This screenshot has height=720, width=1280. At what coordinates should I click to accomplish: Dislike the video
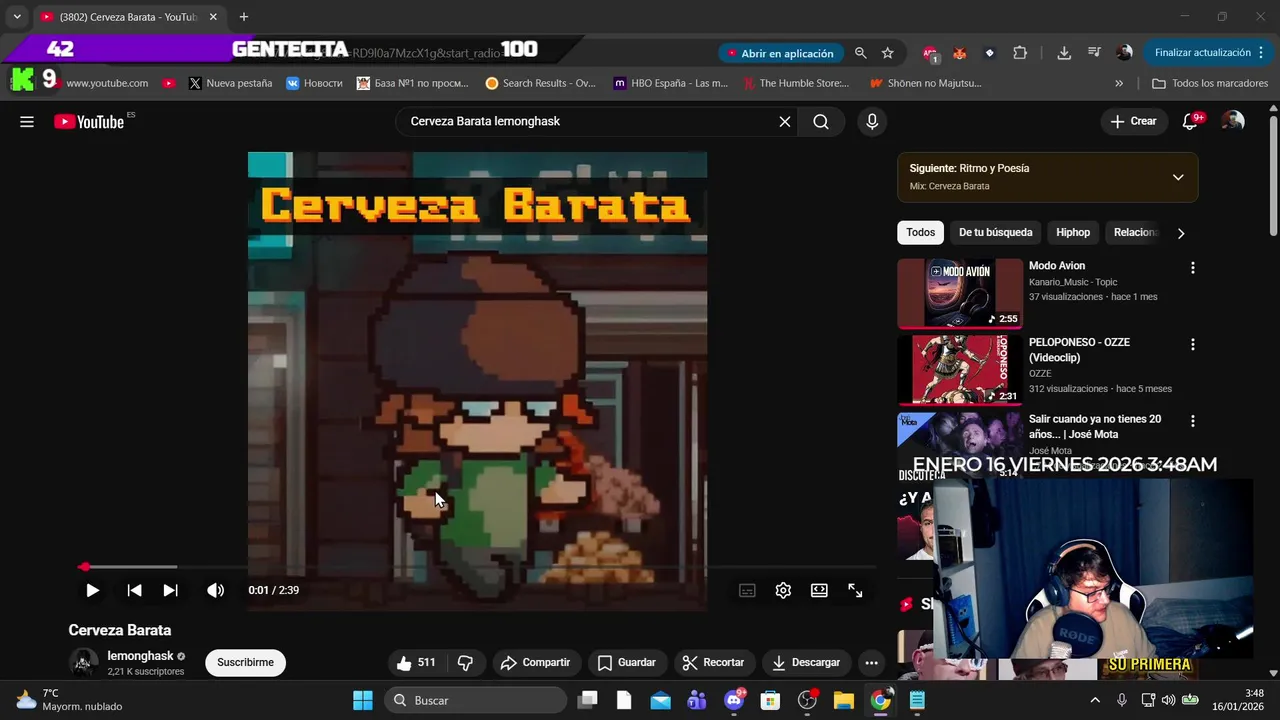pyautogui.click(x=465, y=662)
